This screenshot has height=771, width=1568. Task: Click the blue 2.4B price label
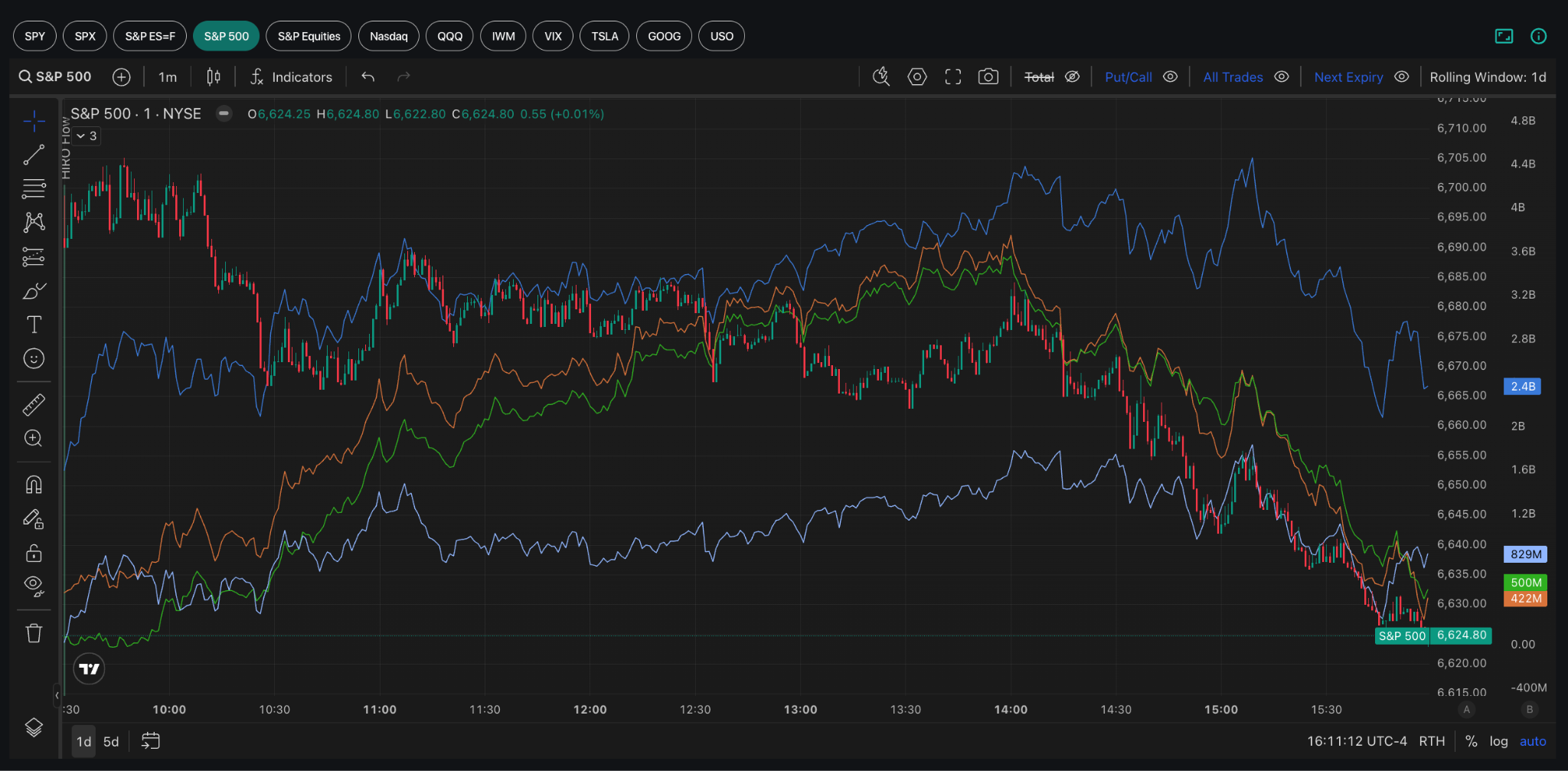[1522, 387]
